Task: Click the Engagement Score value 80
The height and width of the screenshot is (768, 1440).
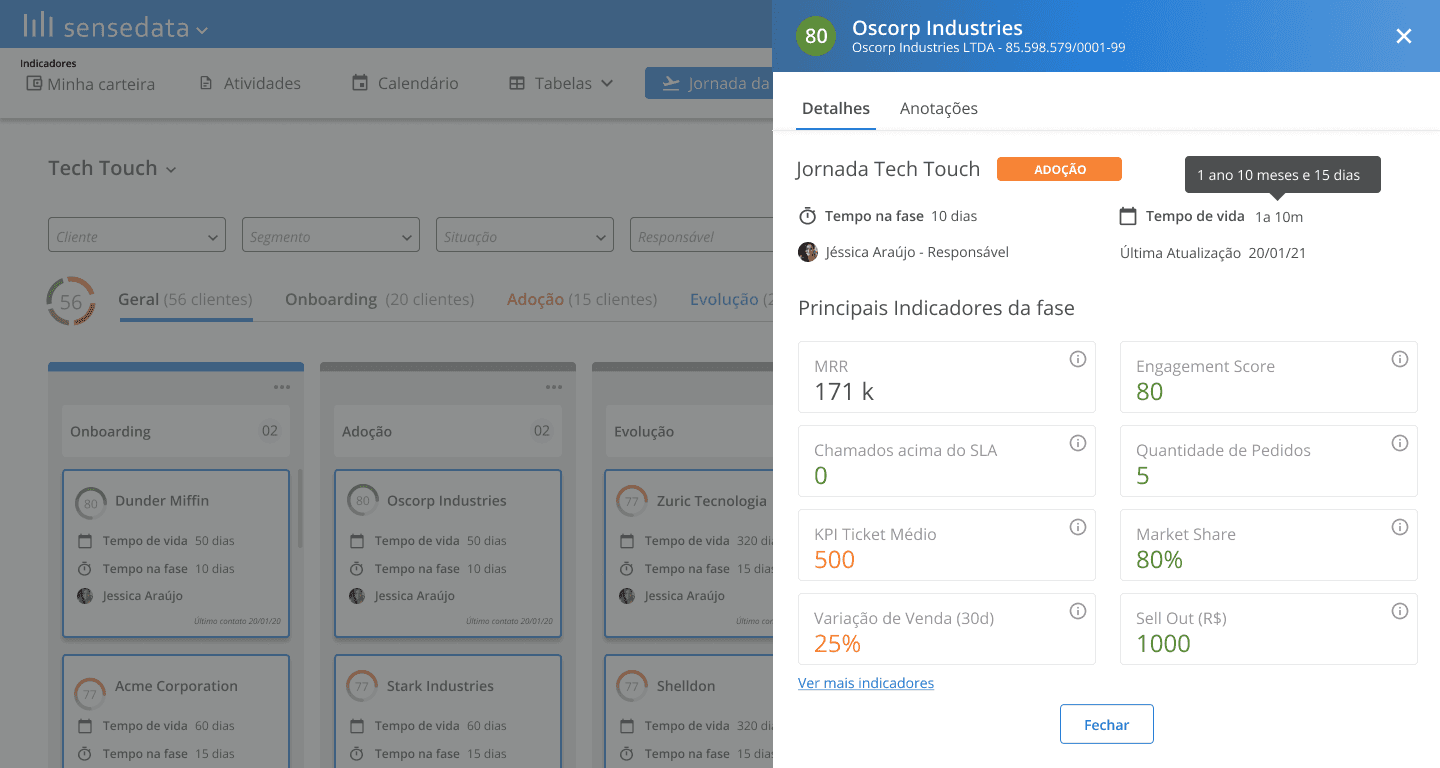Action: coord(1149,392)
